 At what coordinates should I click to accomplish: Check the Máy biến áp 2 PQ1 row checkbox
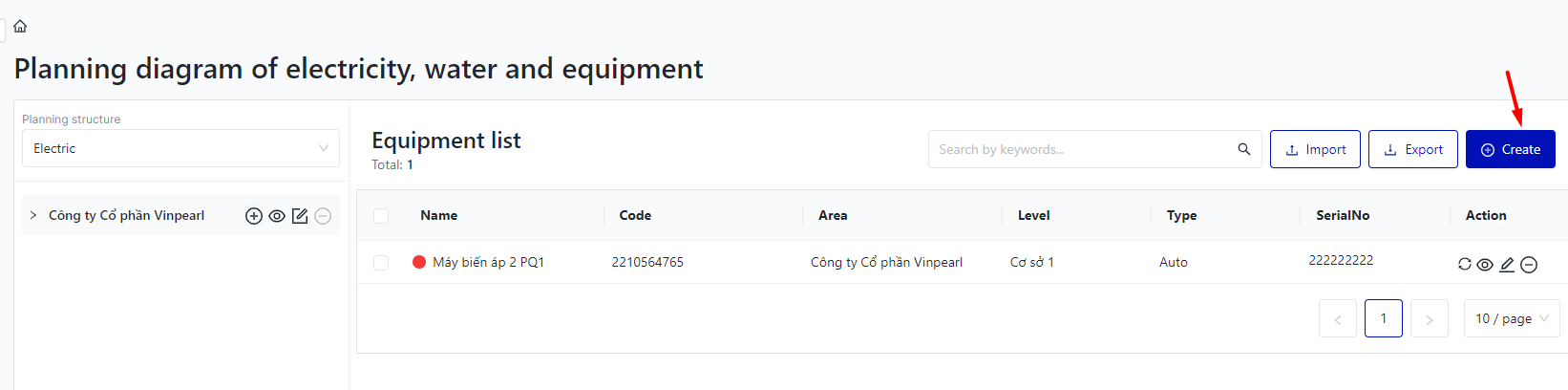click(x=381, y=263)
